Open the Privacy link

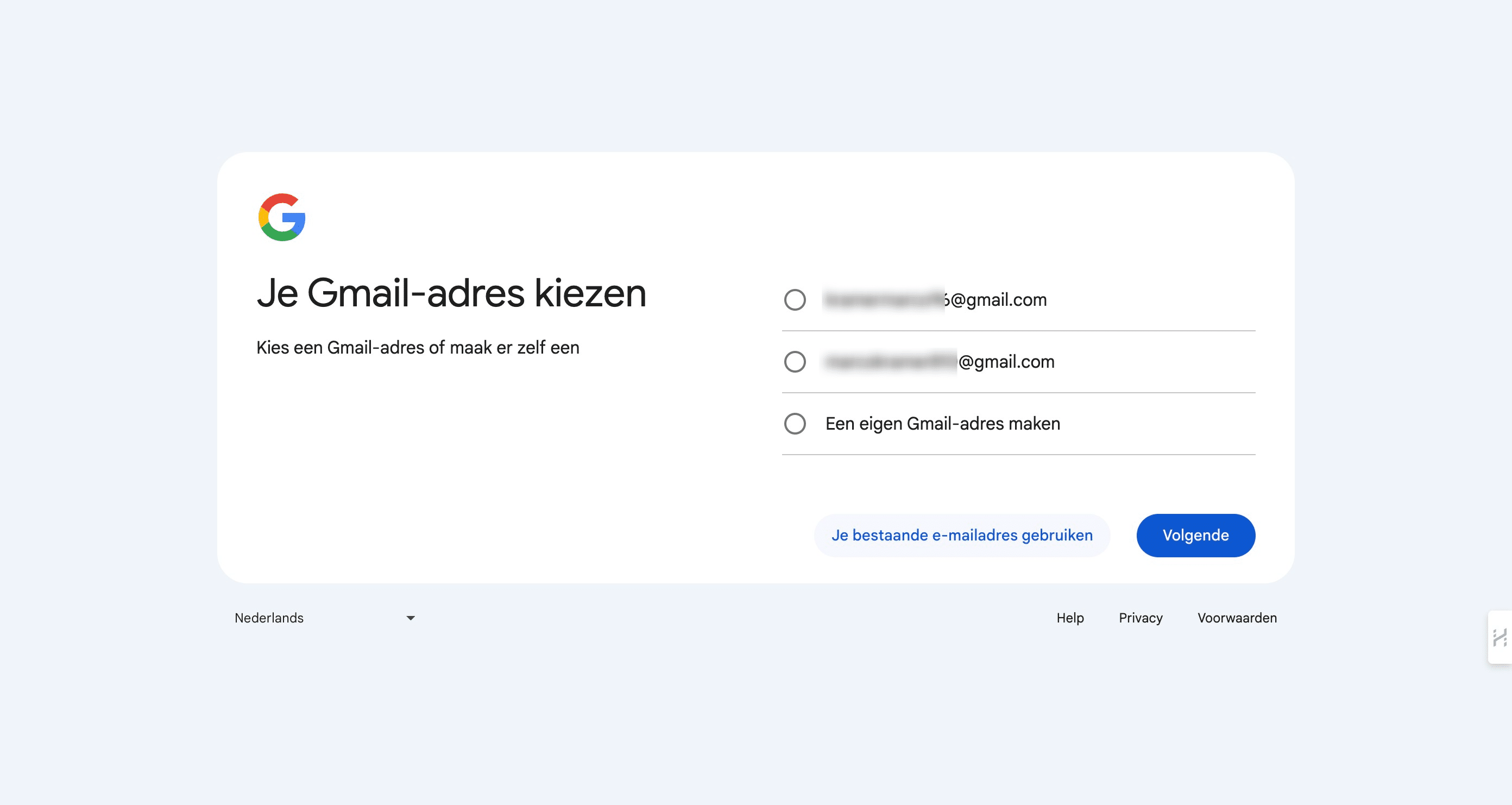point(1140,618)
